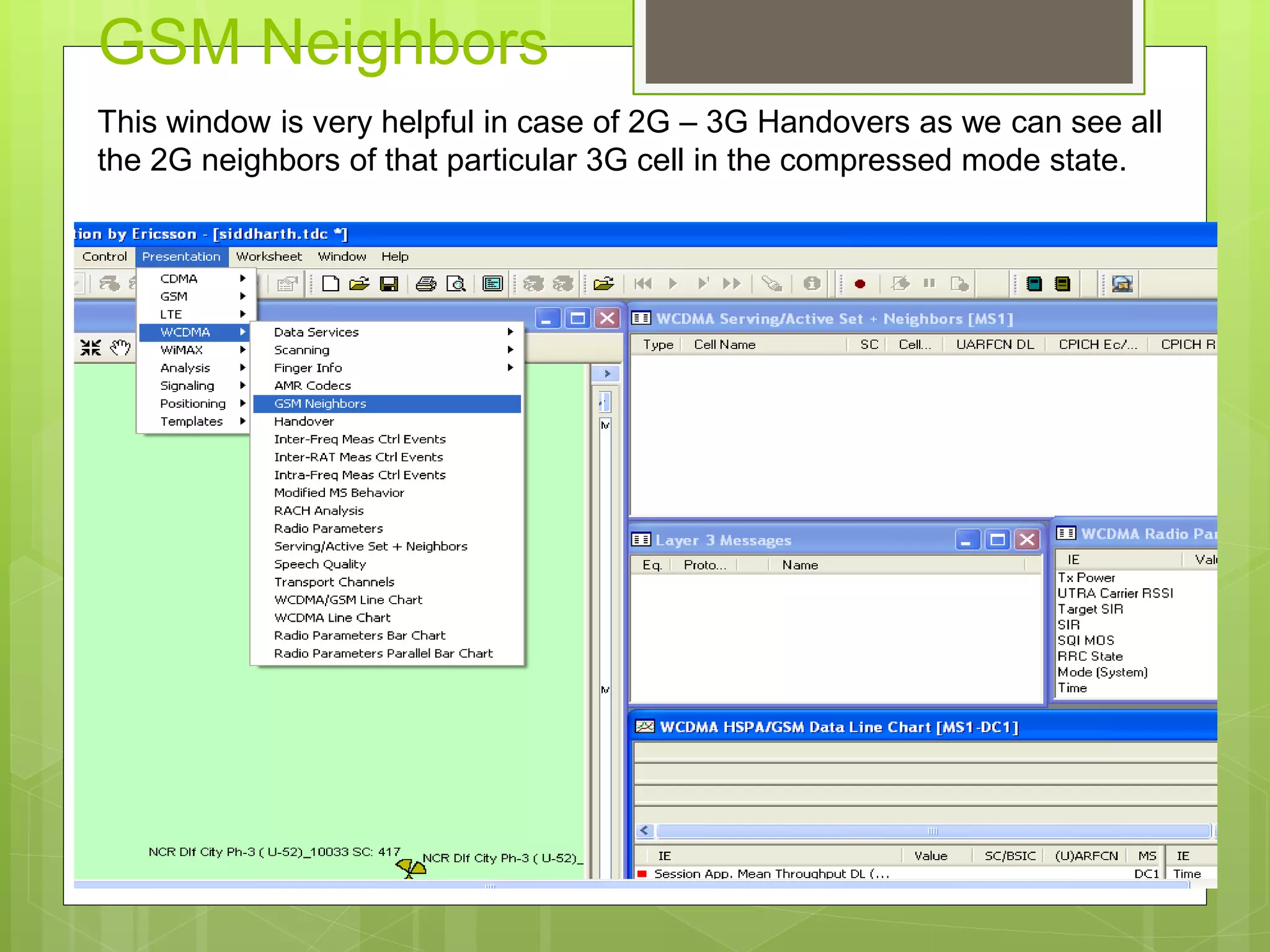The height and width of the screenshot is (952, 1270).
Task: Select the highlighted WCDMA menu entry
Action: pos(194,332)
